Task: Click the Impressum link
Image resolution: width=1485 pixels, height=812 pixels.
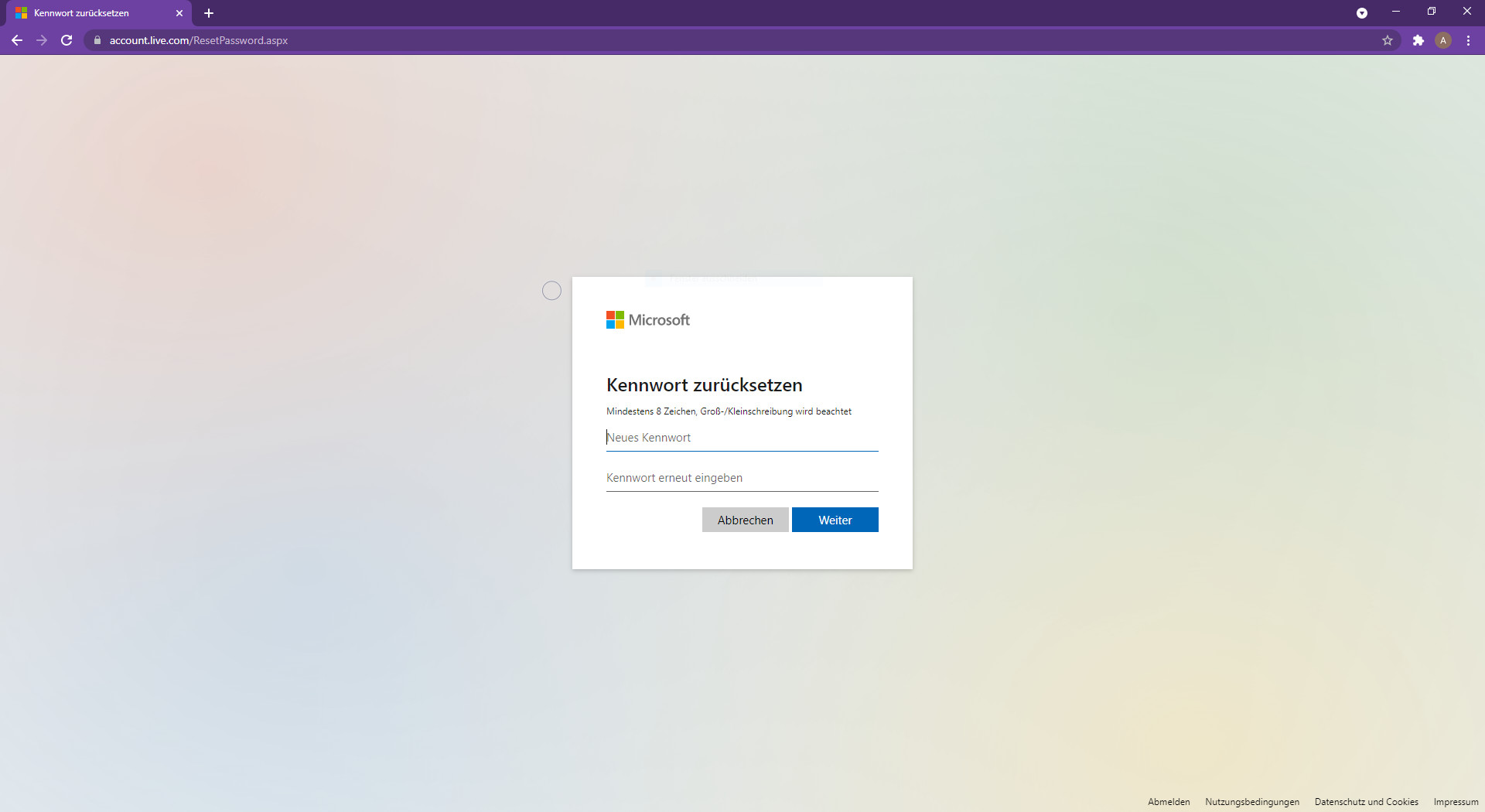Action: tap(1456, 802)
